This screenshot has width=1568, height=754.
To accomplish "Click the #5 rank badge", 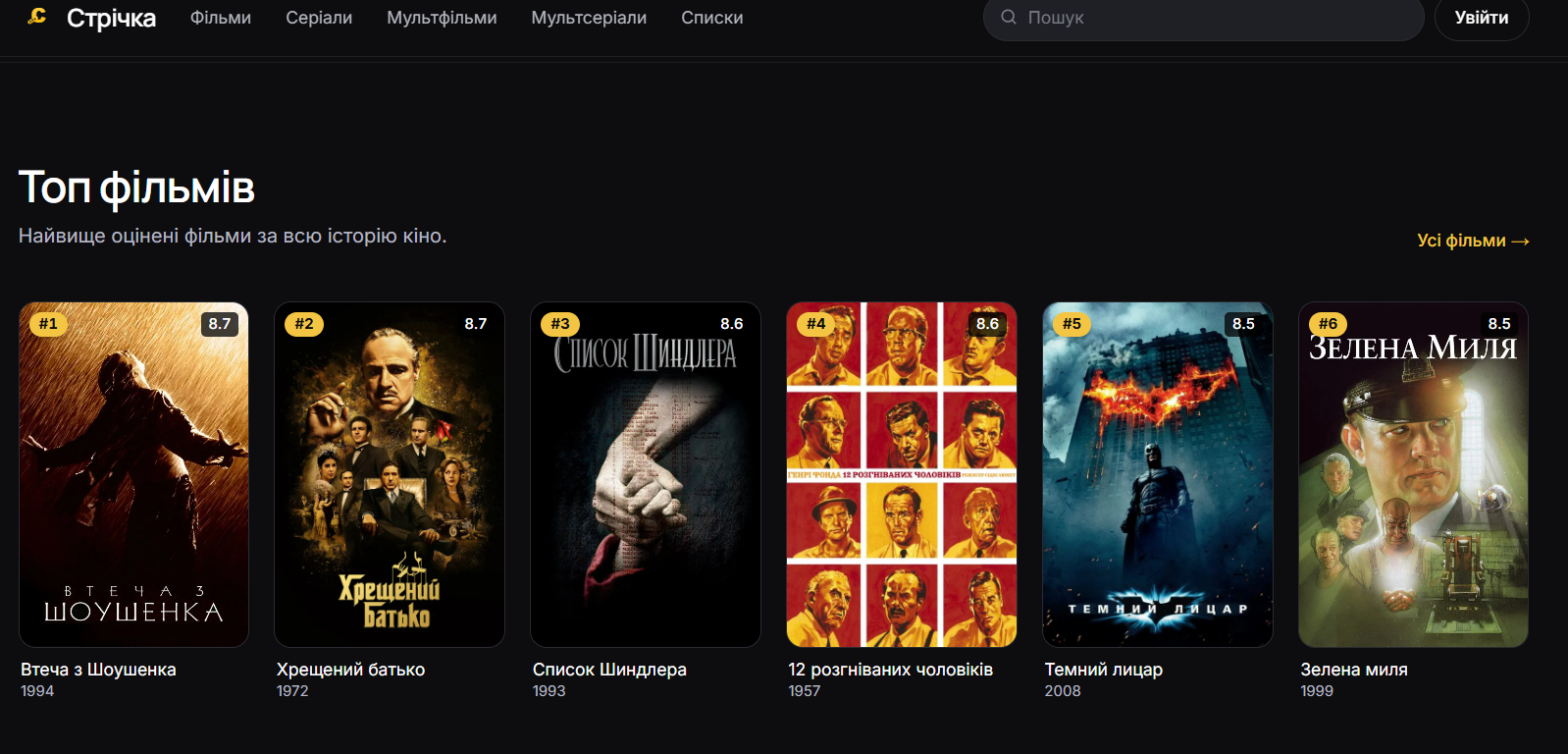I will [1071, 324].
